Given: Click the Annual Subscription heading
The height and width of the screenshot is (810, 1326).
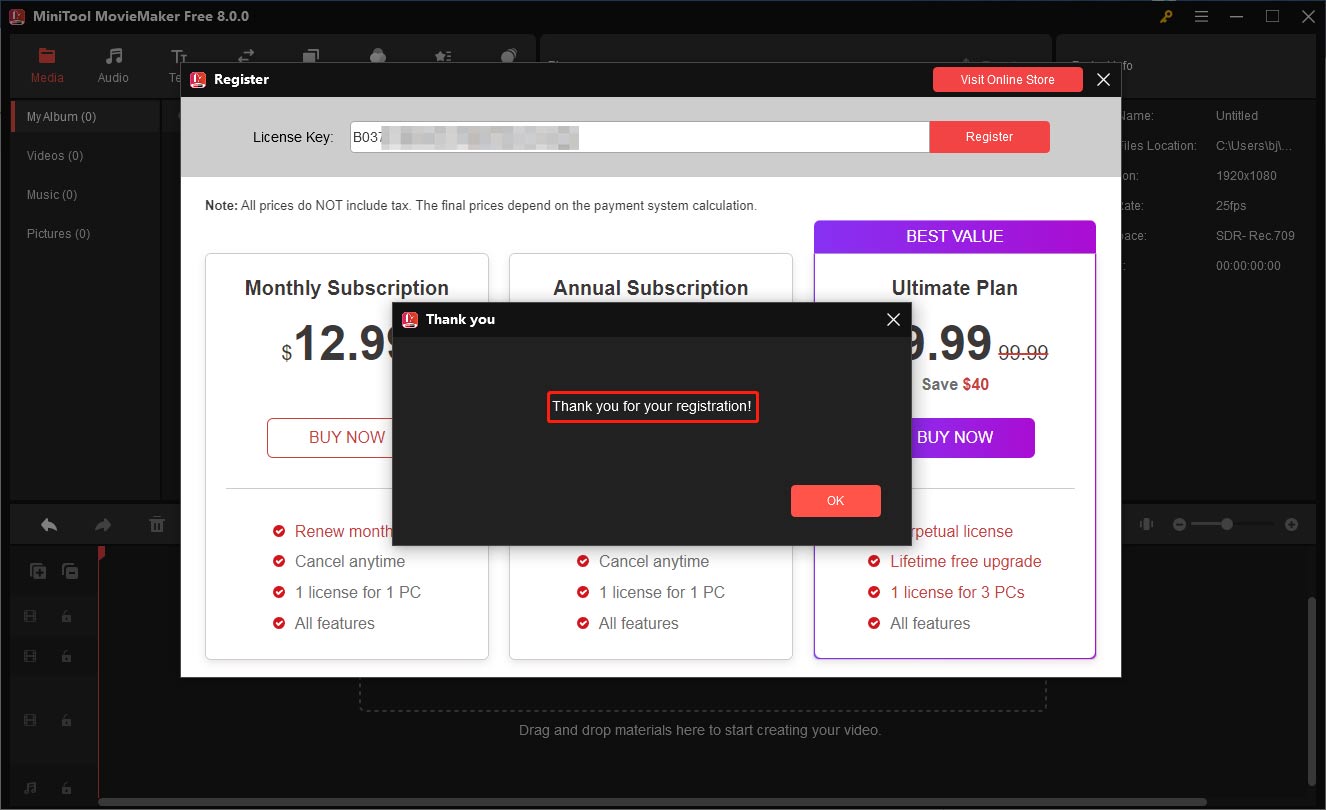Looking at the screenshot, I should (x=651, y=288).
